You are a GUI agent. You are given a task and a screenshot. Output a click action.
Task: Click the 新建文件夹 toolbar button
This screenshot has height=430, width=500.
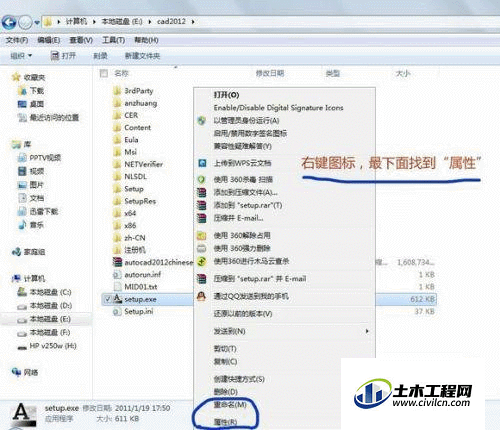[142, 56]
